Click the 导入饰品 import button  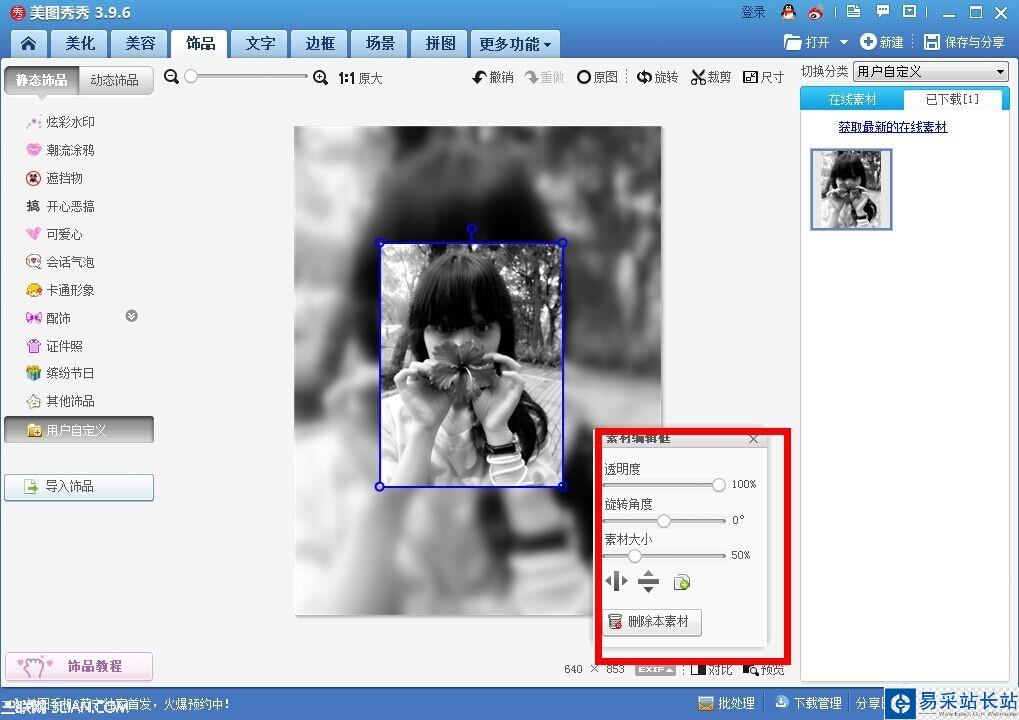click(79, 487)
